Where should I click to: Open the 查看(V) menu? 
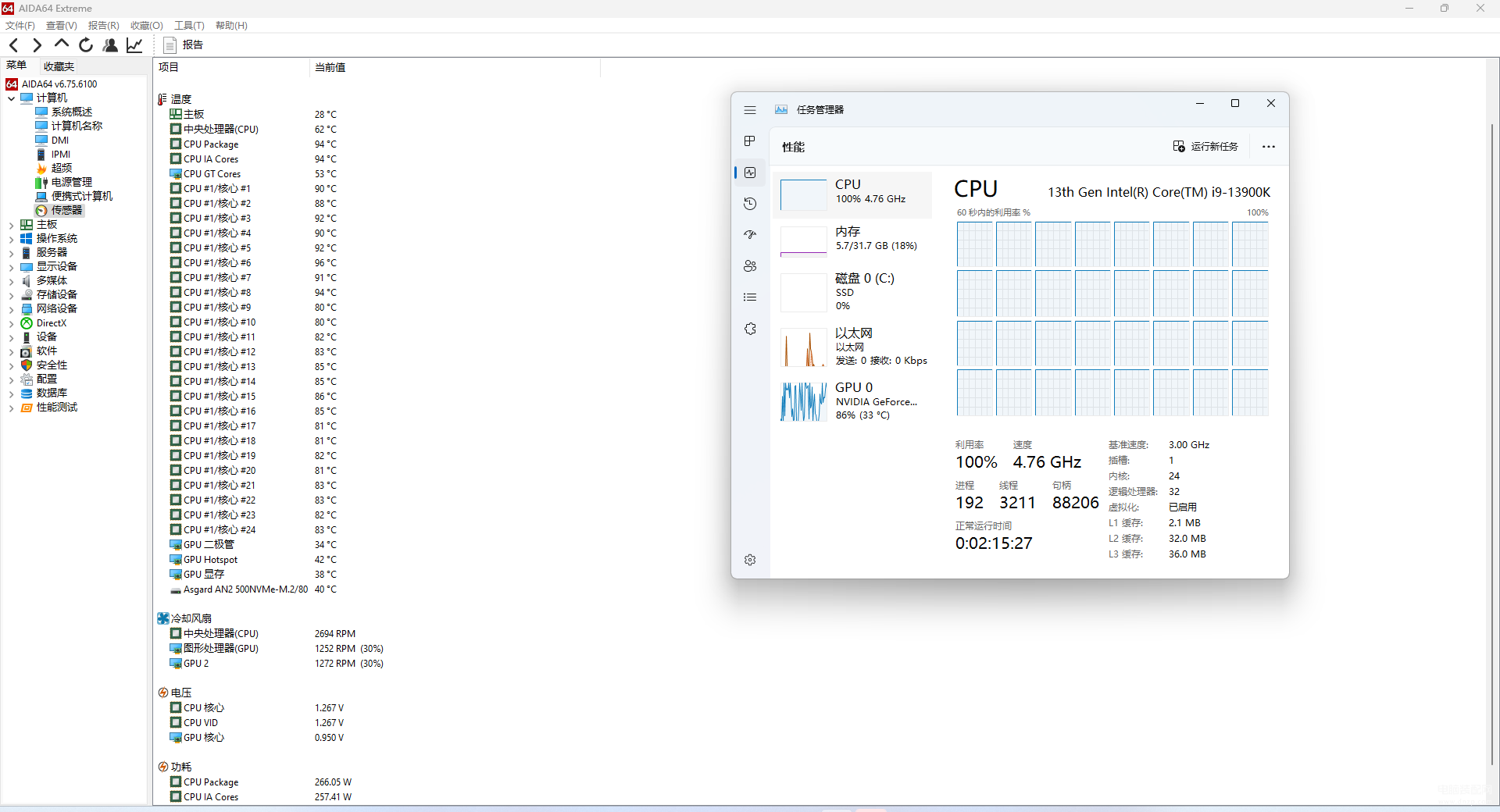pos(62,26)
